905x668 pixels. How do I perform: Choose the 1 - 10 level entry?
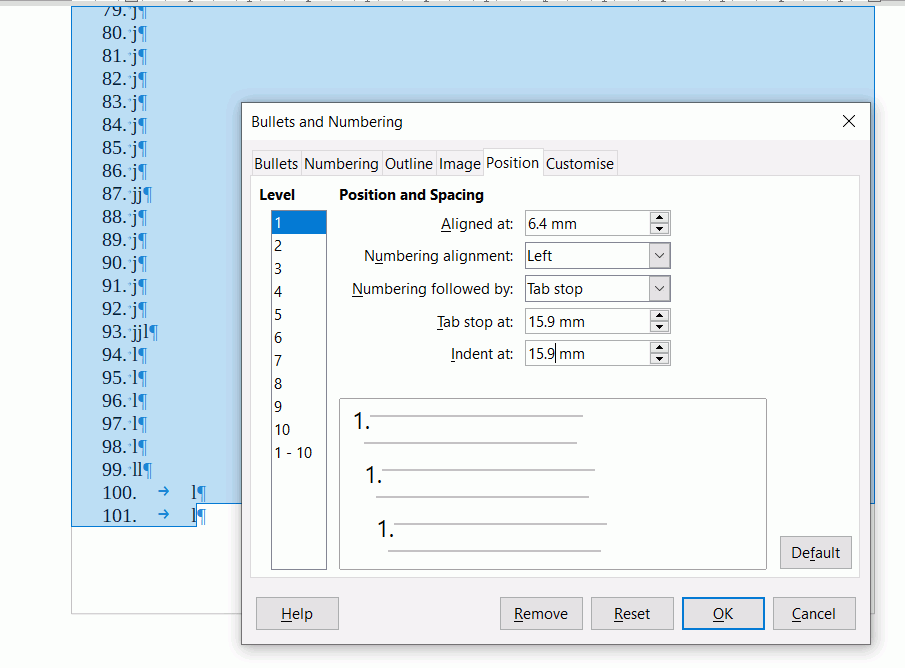click(293, 453)
